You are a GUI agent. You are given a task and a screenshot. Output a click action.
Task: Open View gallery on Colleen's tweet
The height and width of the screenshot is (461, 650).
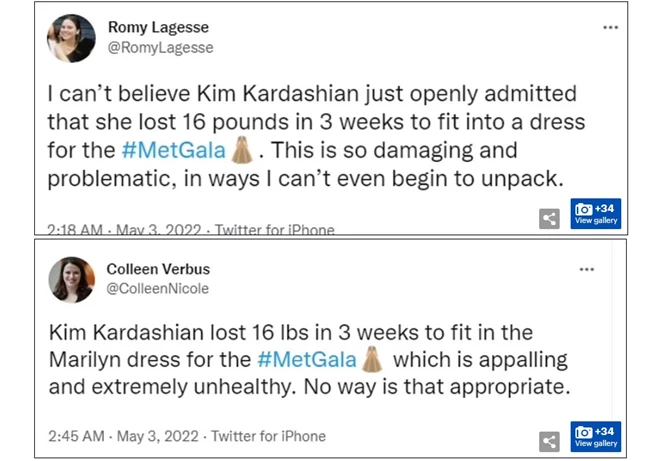click(596, 437)
